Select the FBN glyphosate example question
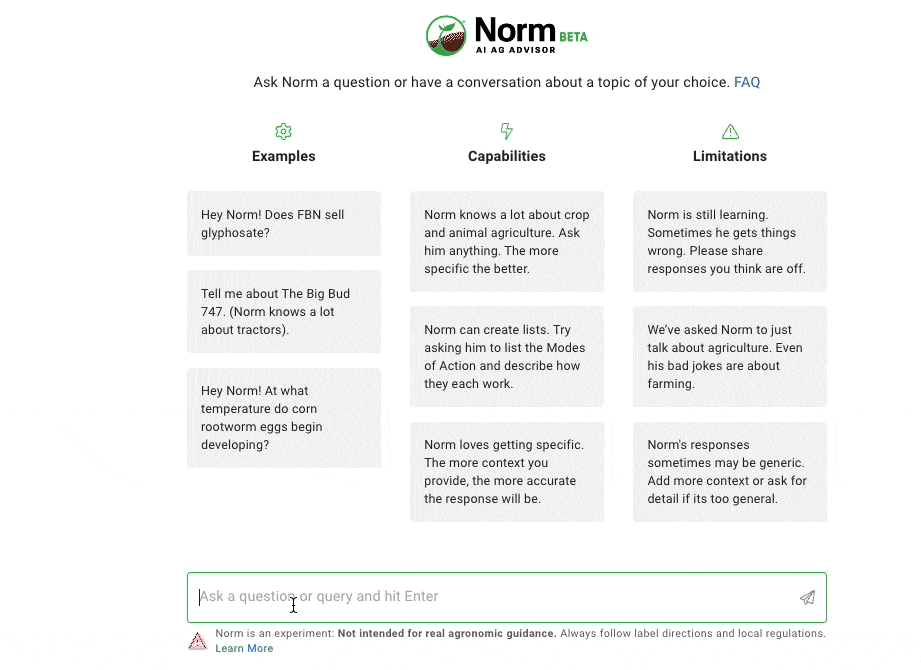The width and height of the screenshot is (921, 670). tap(284, 224)
